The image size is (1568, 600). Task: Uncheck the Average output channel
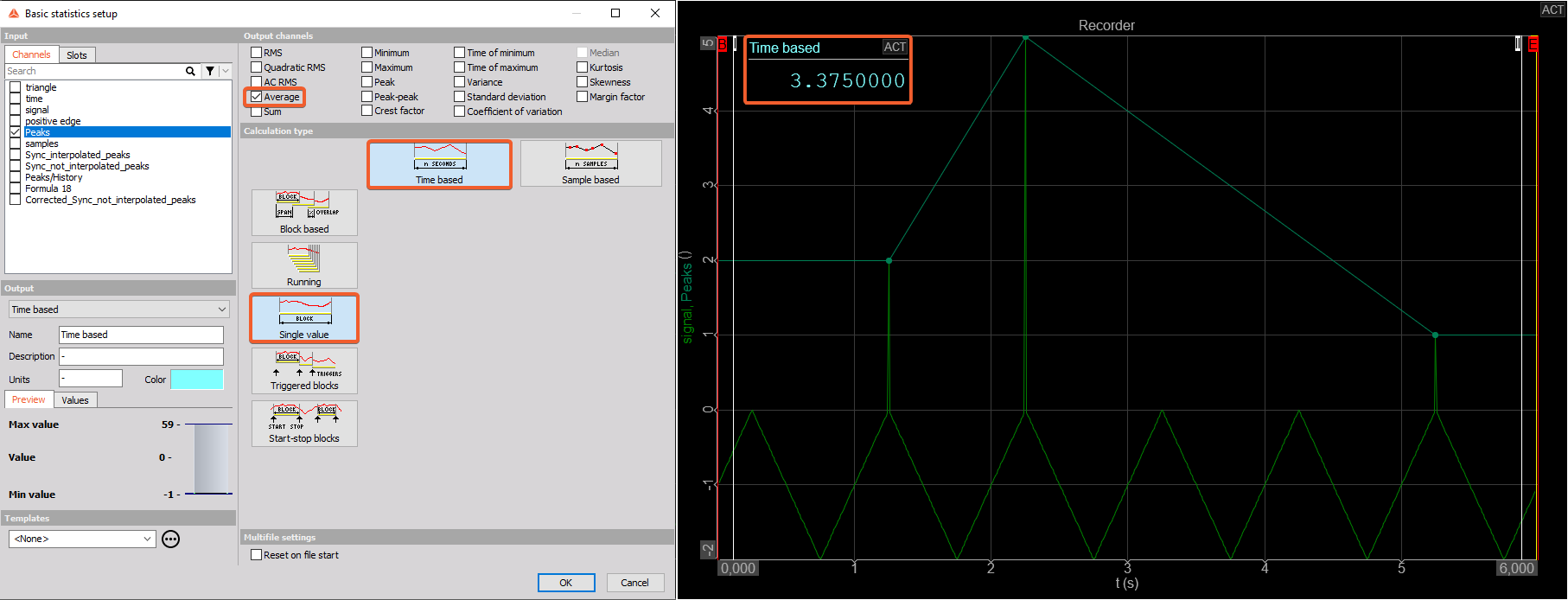[257, 97]
